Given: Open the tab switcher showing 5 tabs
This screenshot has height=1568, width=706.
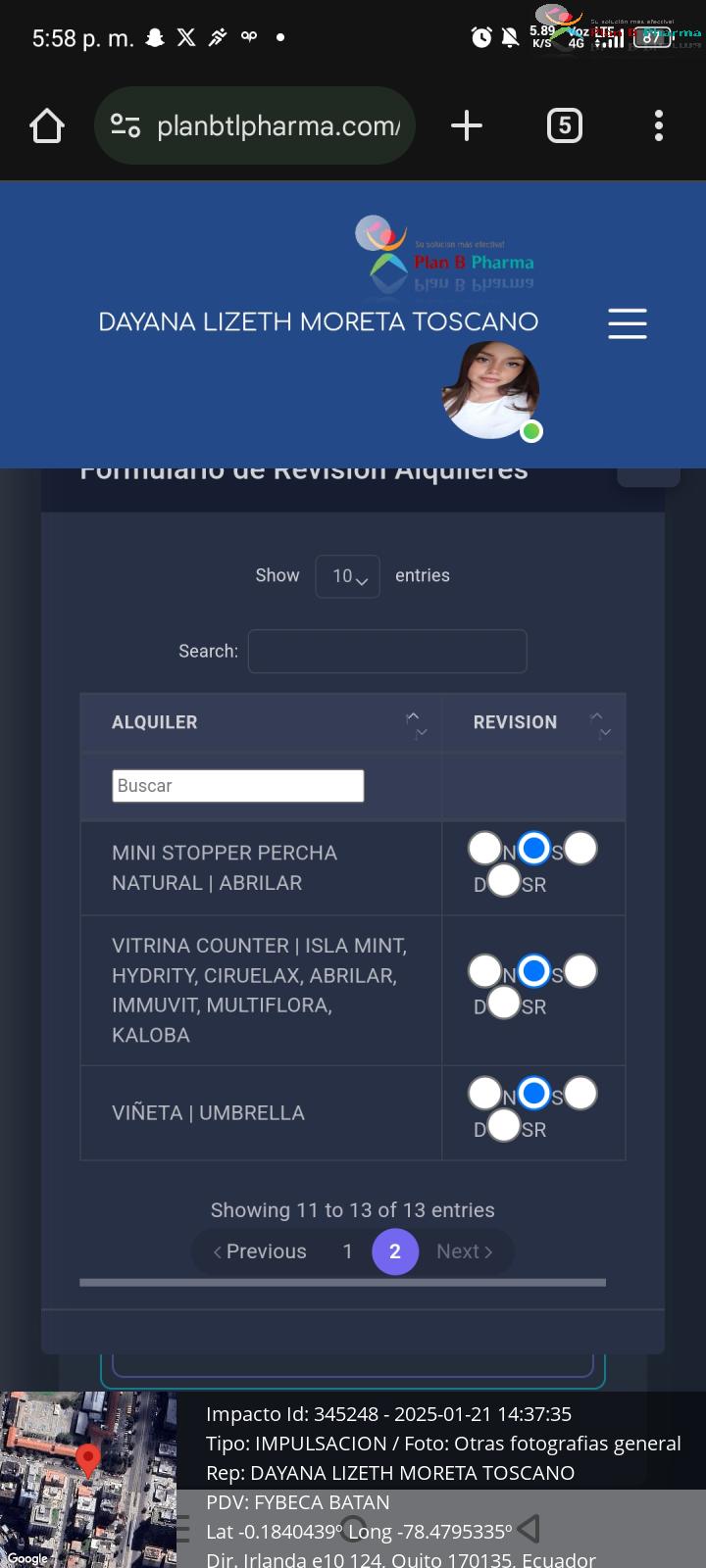Looking at the screenshot, I should click(564, 125).
